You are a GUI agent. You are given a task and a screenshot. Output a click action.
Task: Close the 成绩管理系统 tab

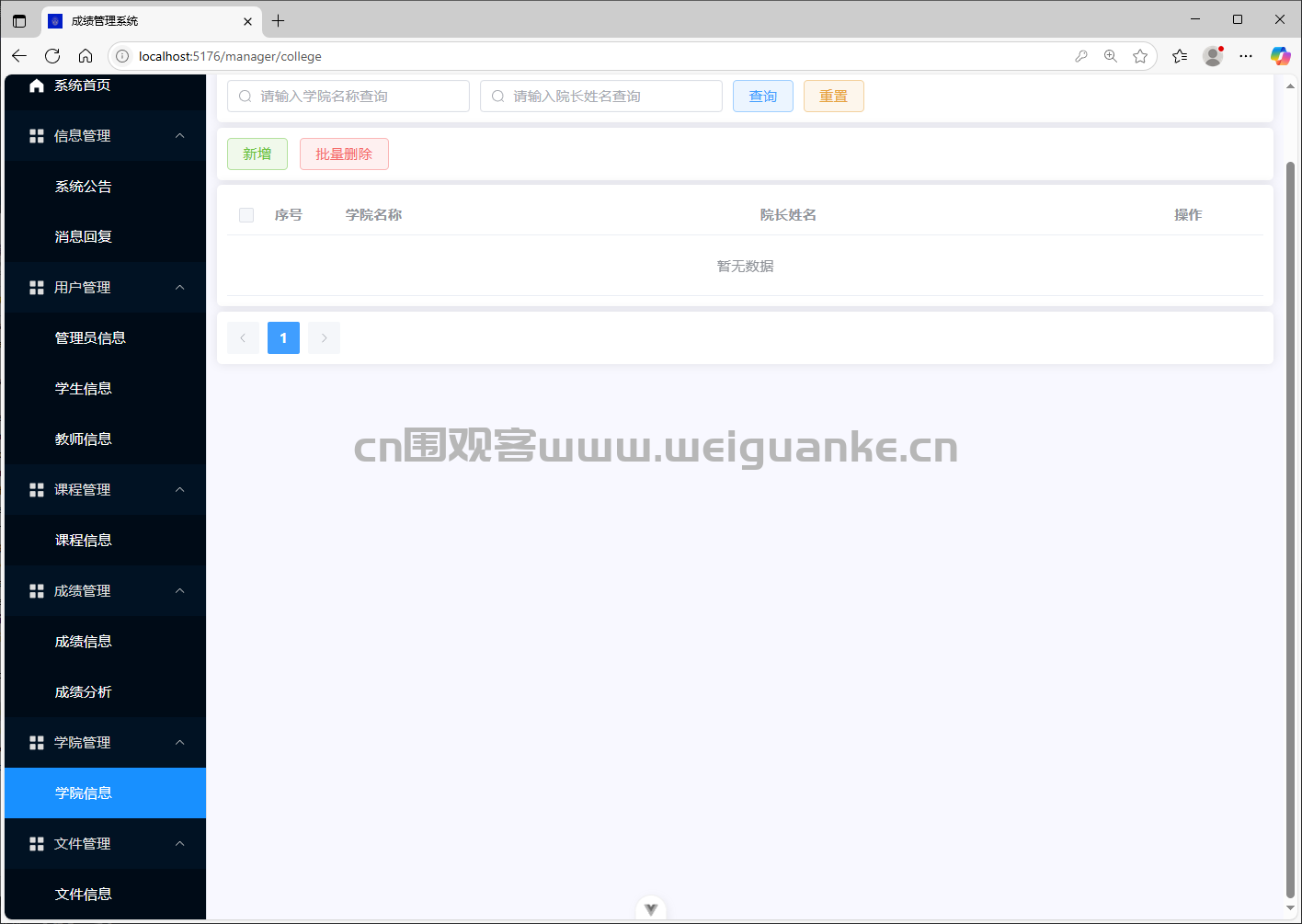pyautogui.click(x=248, y=21)
